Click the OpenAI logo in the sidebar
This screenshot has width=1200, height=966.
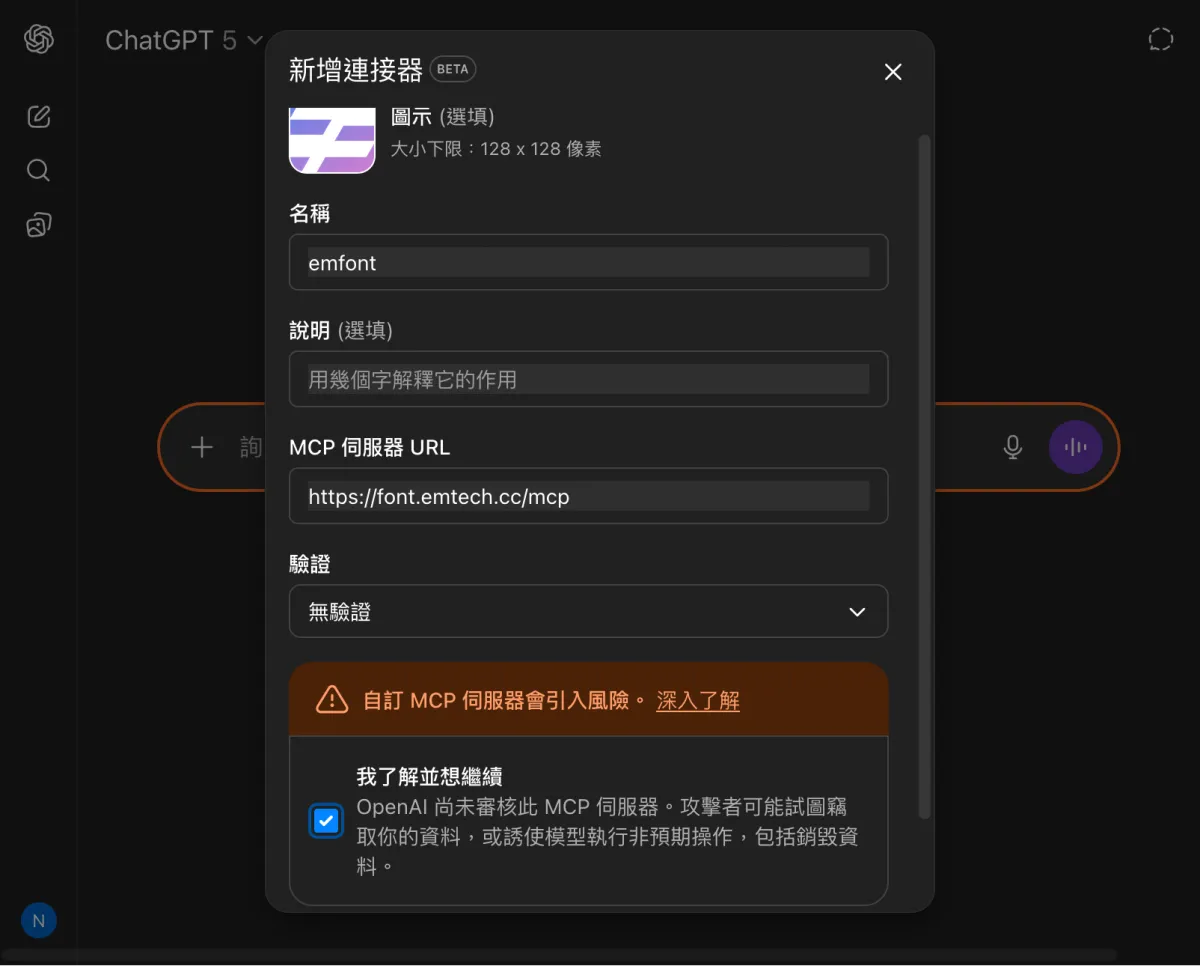(x=38, y=40)
